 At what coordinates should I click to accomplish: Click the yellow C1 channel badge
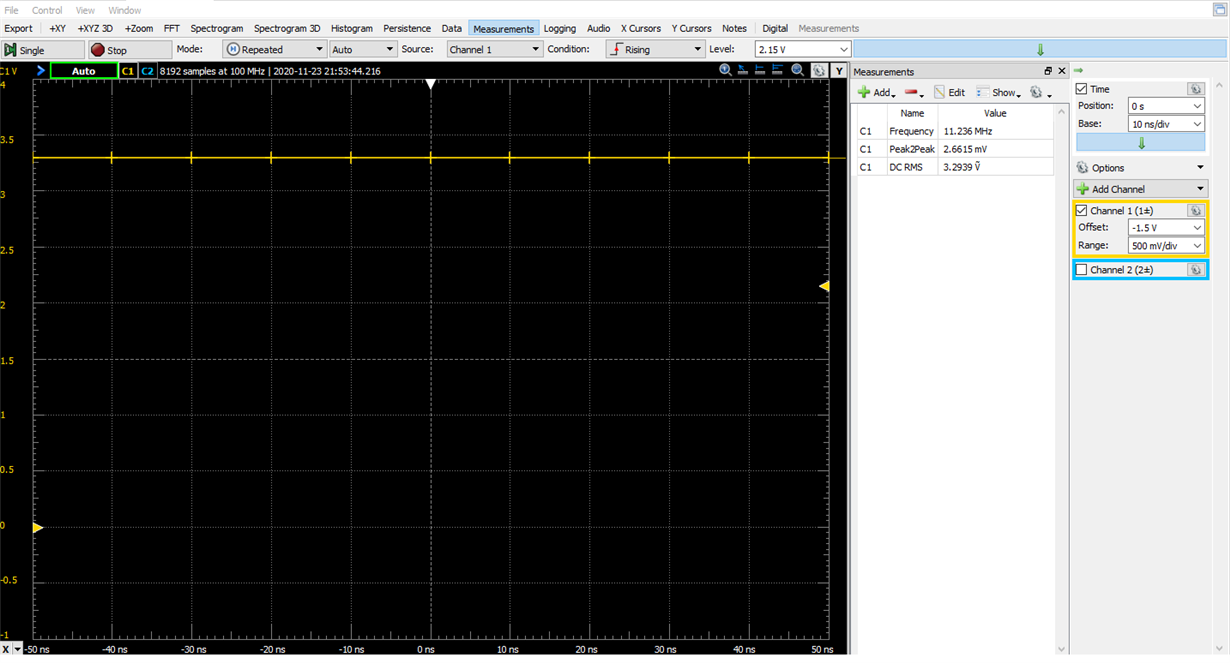pyautogui.click(x=128, y=71)
